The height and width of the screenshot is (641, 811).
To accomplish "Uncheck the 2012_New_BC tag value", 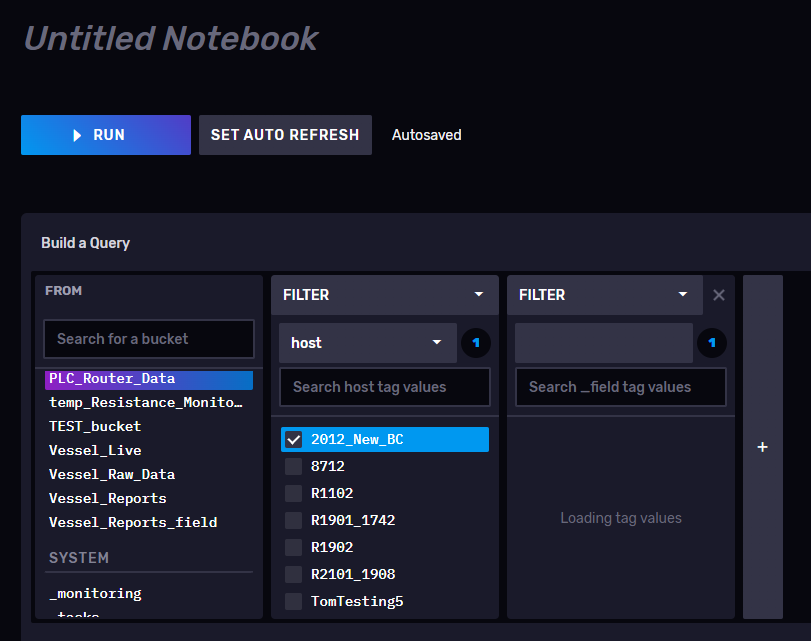I will pyautogui.click(x=293, y=439).
